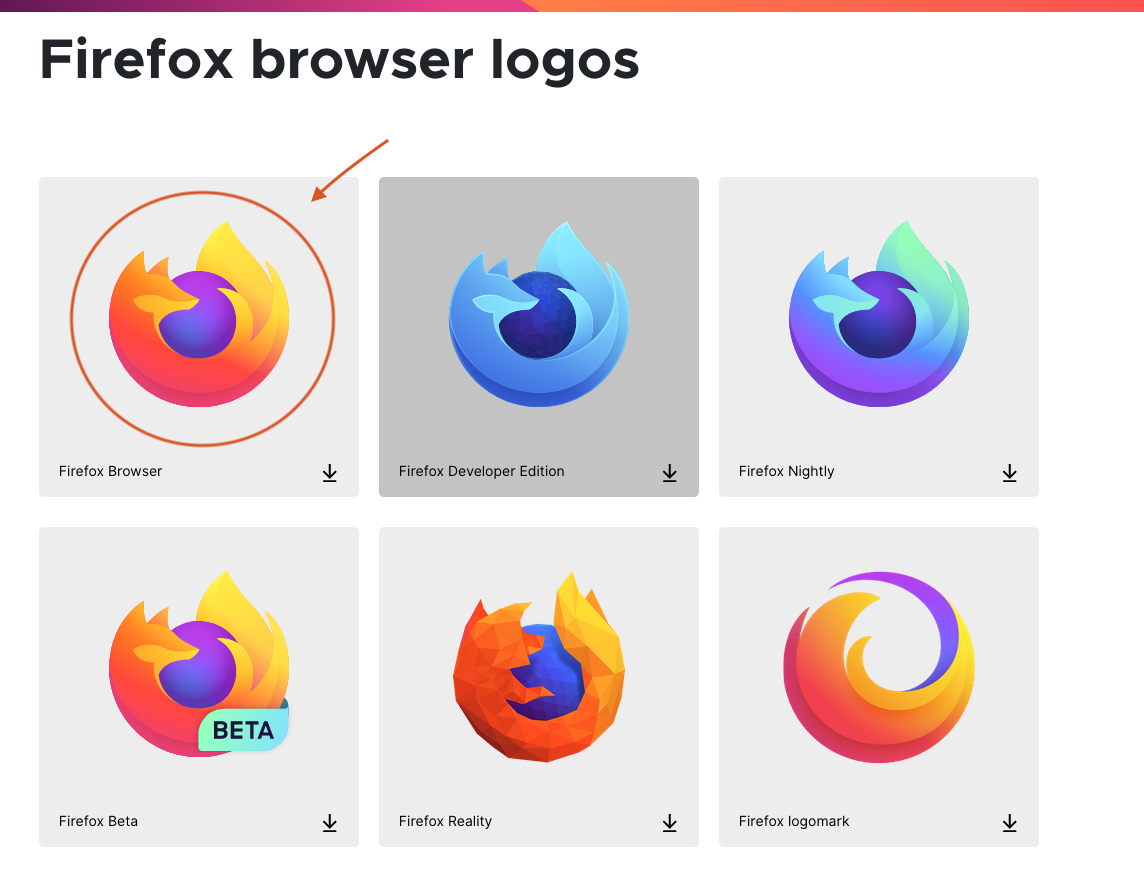This screenshot has width=1144, height=886.
Task: Download the Firefox logomark
Action: [1010, 823]
